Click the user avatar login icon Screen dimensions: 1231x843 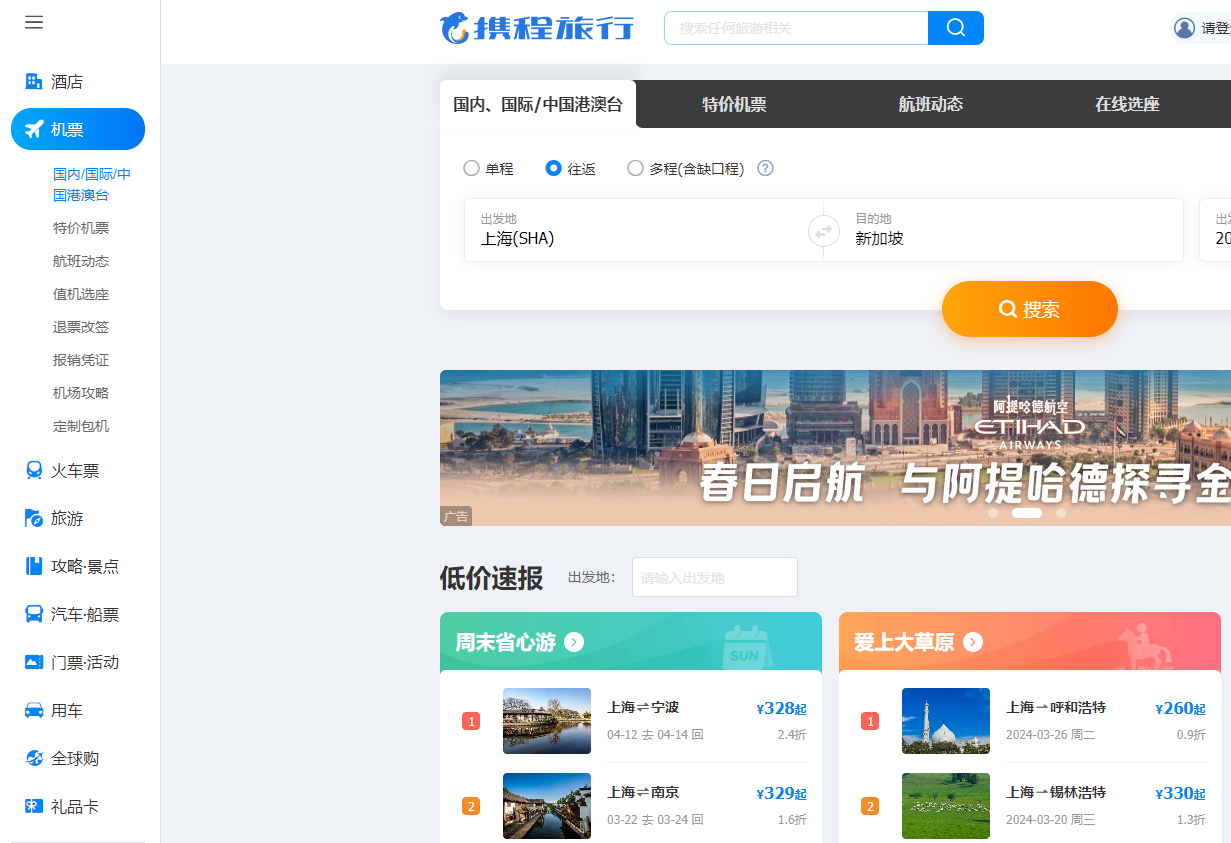tap(1185, 28)
